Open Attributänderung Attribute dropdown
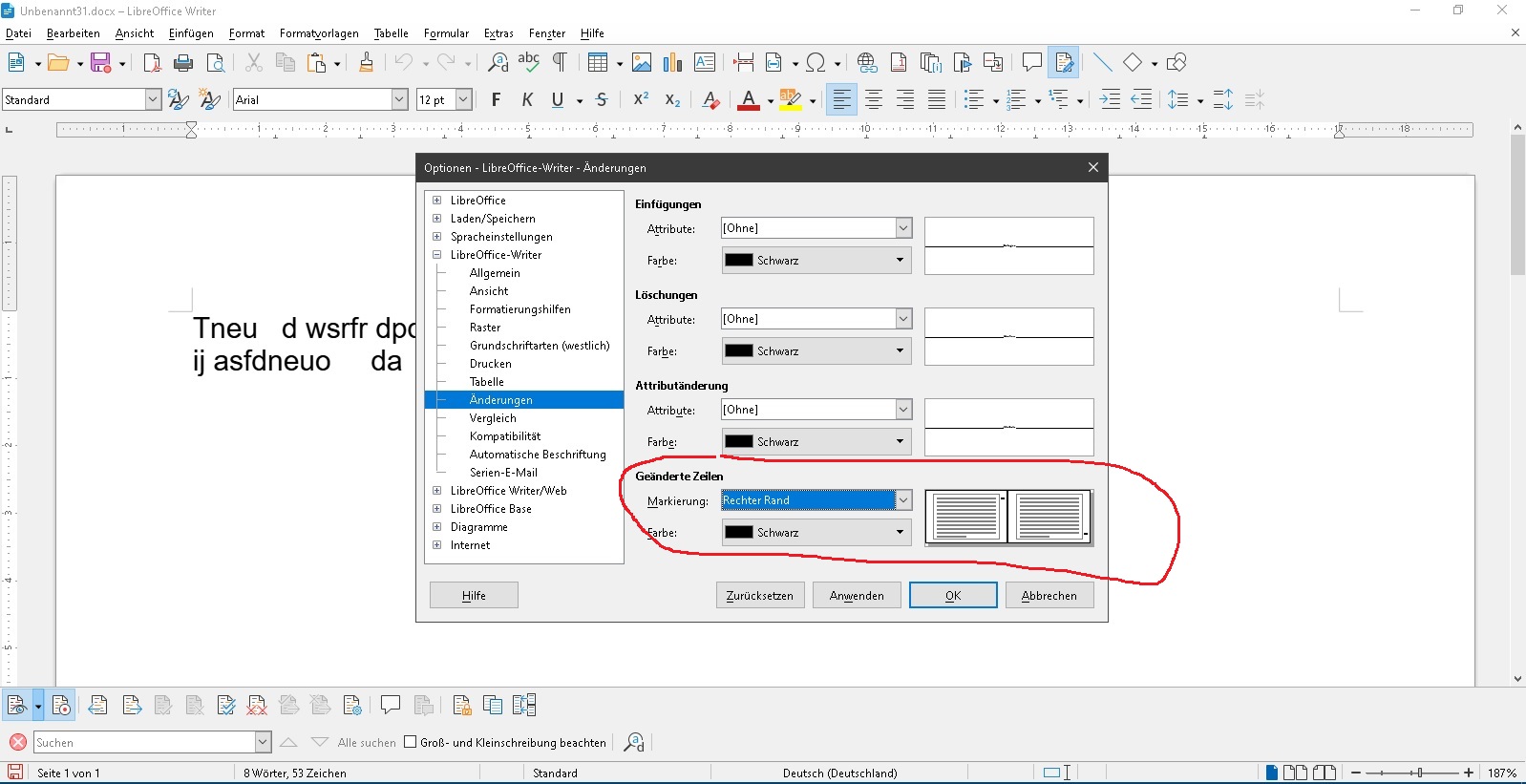Image resolution: width=1526 pixels, height=784 pixels. point(903,410)
